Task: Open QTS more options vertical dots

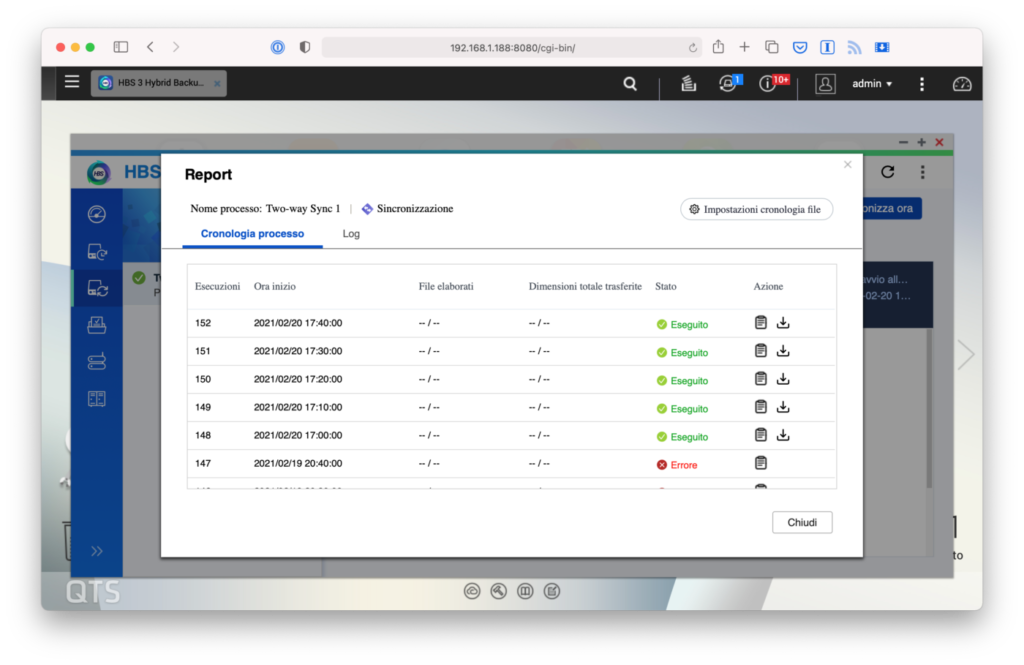Action: click(922, 84)
